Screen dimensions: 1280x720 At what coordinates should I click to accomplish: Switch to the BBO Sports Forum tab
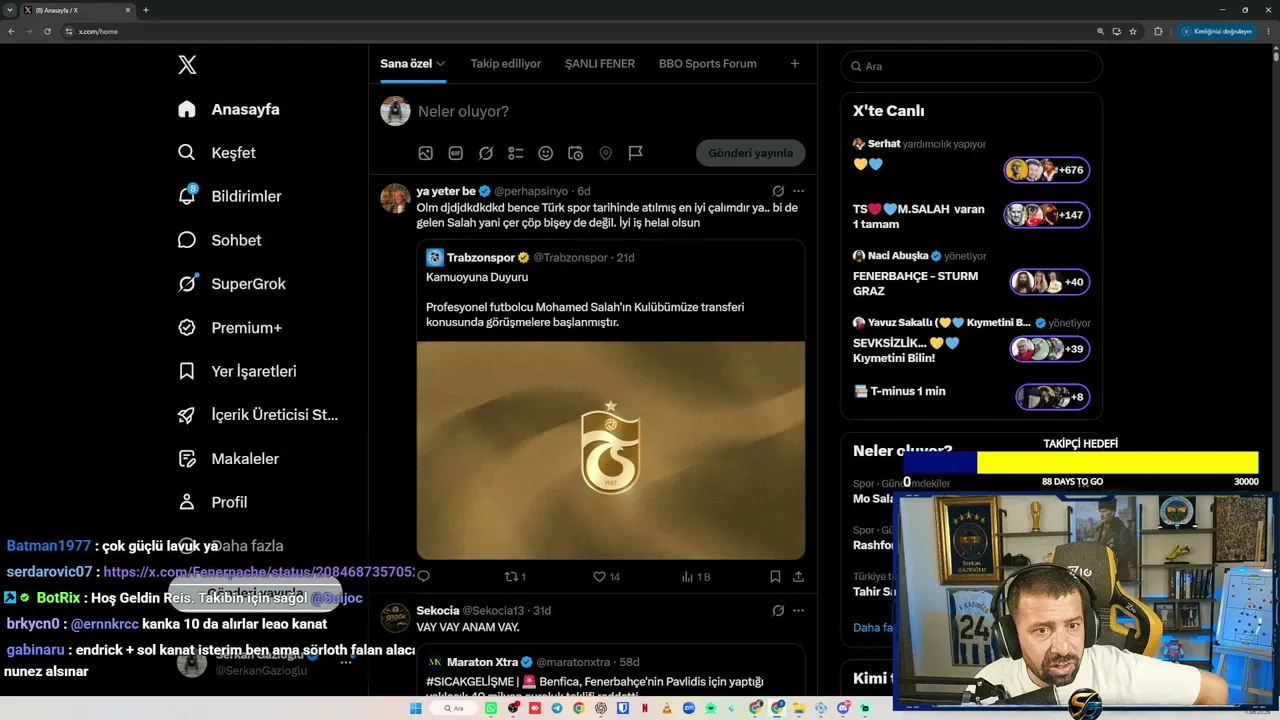pos(708,64)
